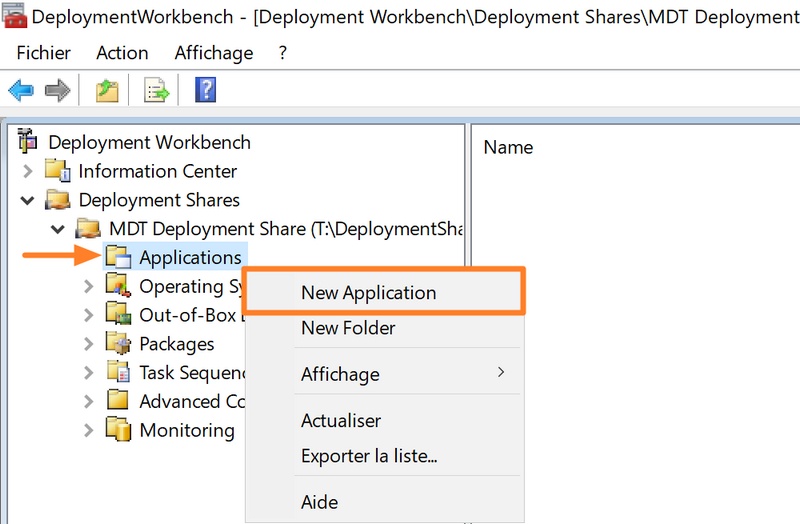This screenshot has height=524, width=800.
Task: Click the export list toolbar icon
Action: (x=157, y=91)
